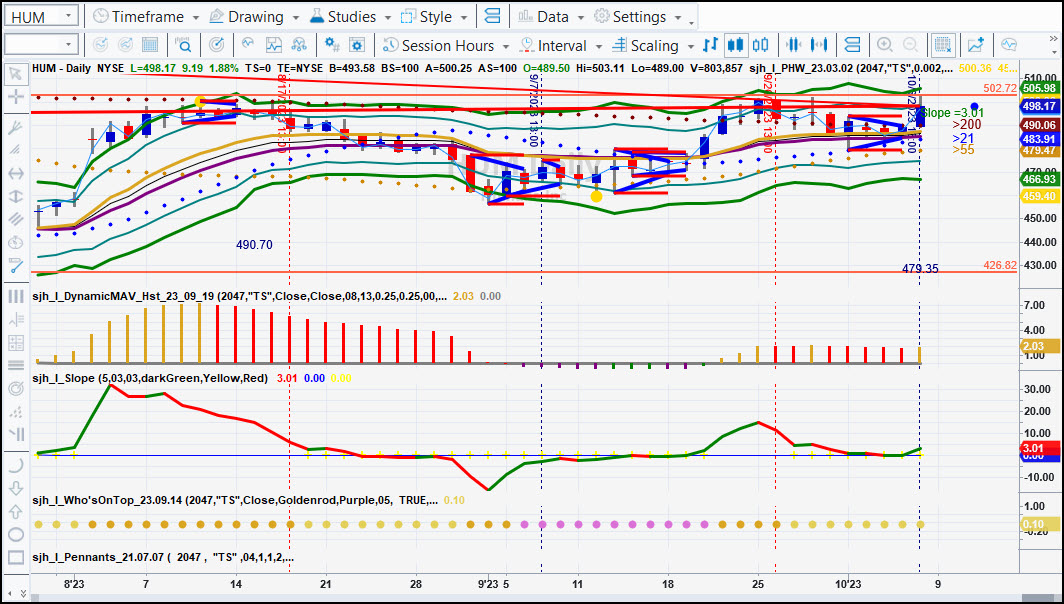The width and height of the screenshot is (1064, 604).
Task: Toggle decrease bar spacing icon
Action: point(793,45)
